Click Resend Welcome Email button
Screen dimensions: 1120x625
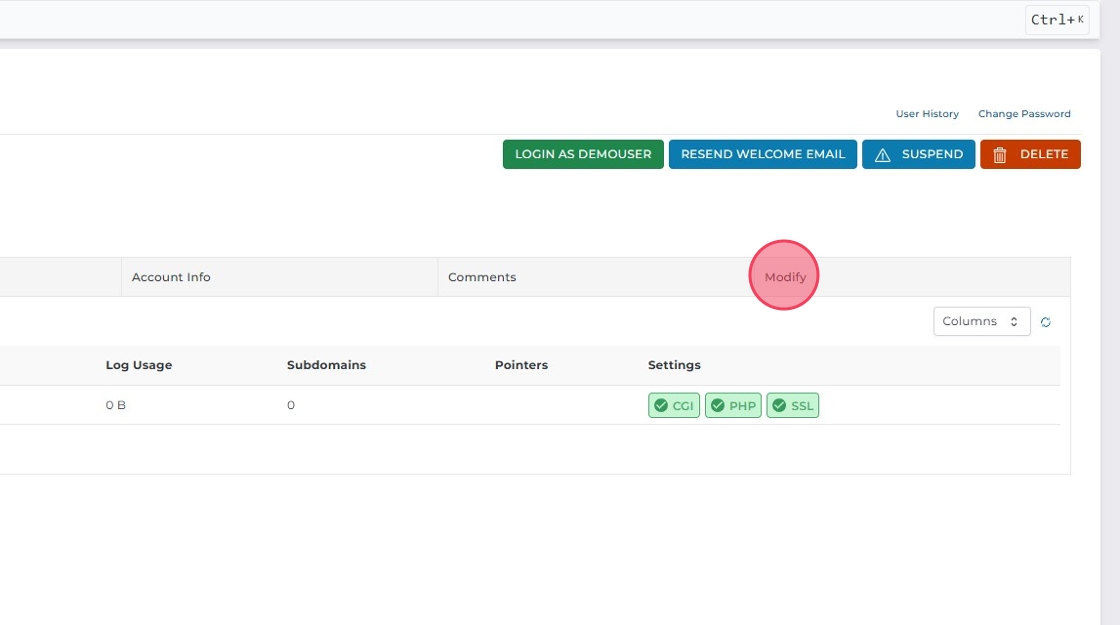coord(762,154)
